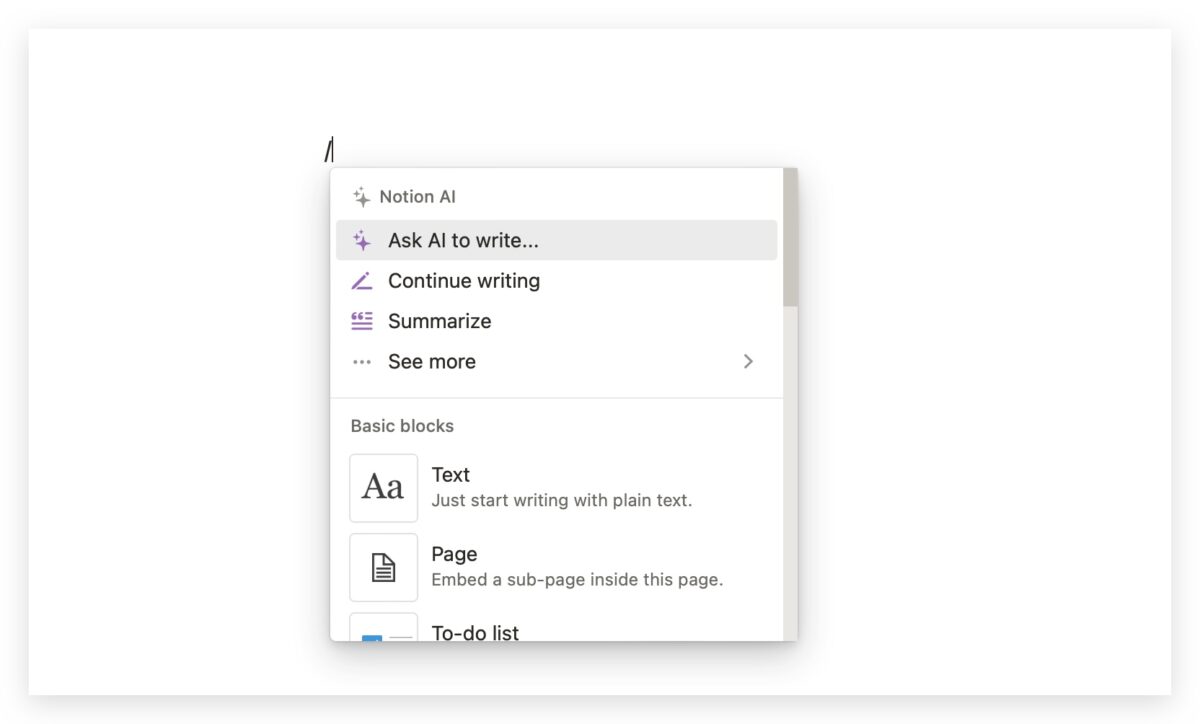Insert a Text basic block
Viewport: 1200px width, 724px height.
click(556, 488)
